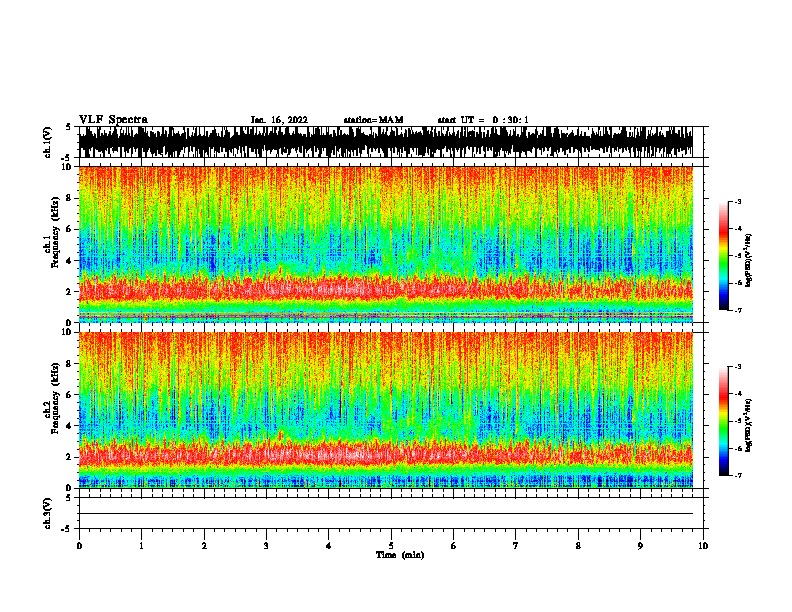Click the "-3" label on ch.1 colorbar
The height and width of the screenshot is (612, 792).
point(738,201)
